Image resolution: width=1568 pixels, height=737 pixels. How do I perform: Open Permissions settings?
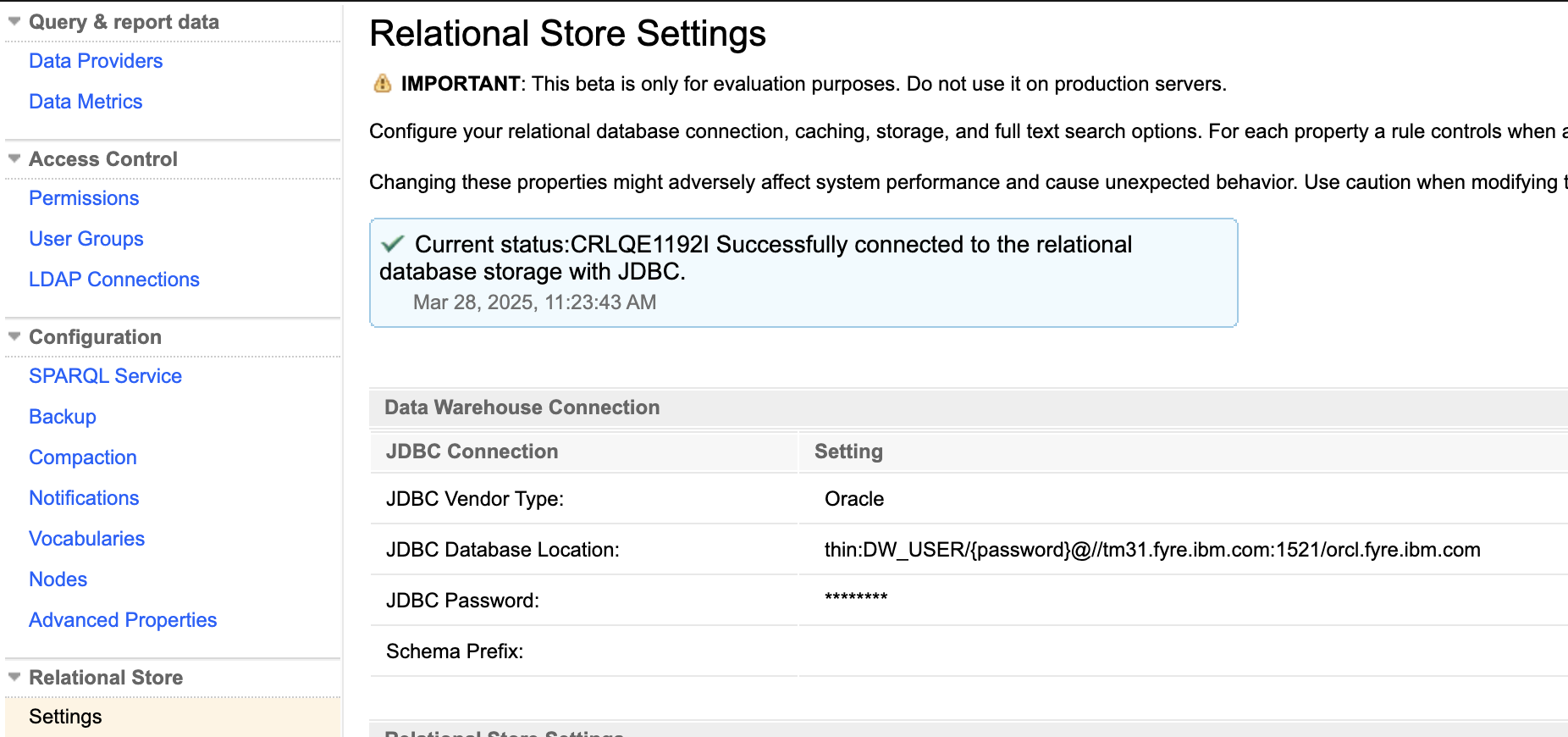[x=84, y=198]
